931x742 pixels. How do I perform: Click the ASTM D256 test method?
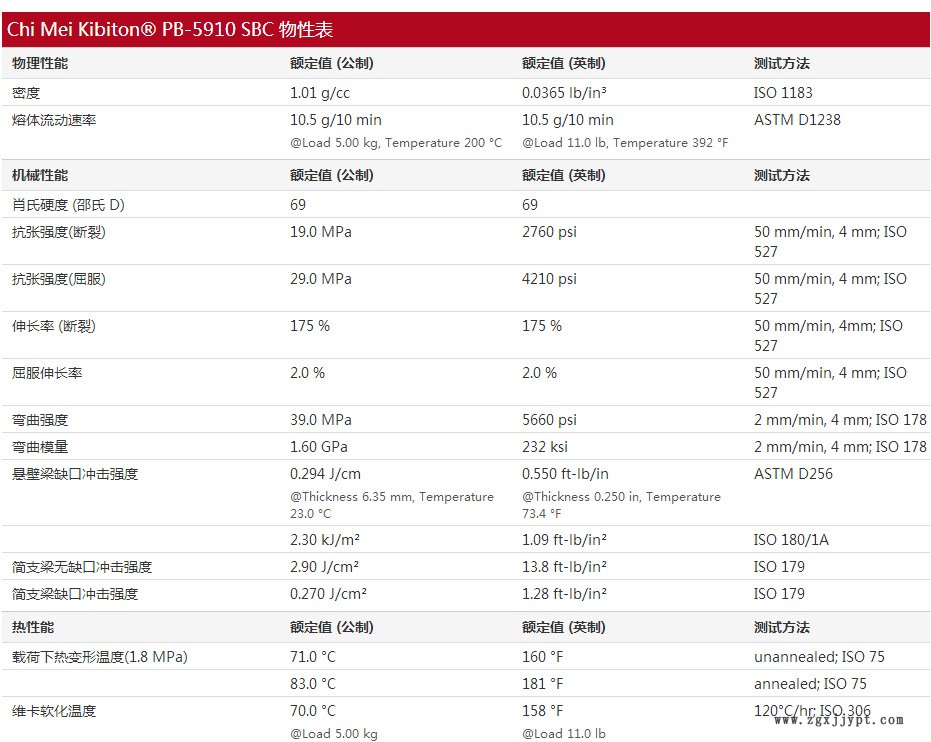click(793, 474)
